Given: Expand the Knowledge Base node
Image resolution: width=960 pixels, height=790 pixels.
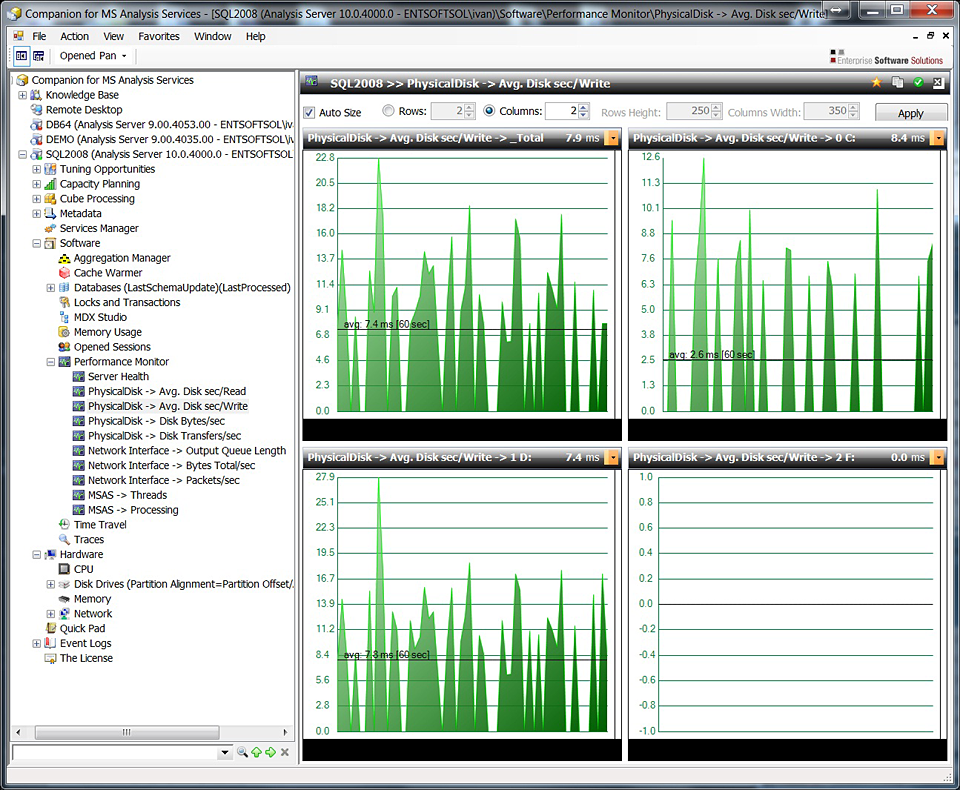Looking at the screenshot, I should tap(23, 95).
